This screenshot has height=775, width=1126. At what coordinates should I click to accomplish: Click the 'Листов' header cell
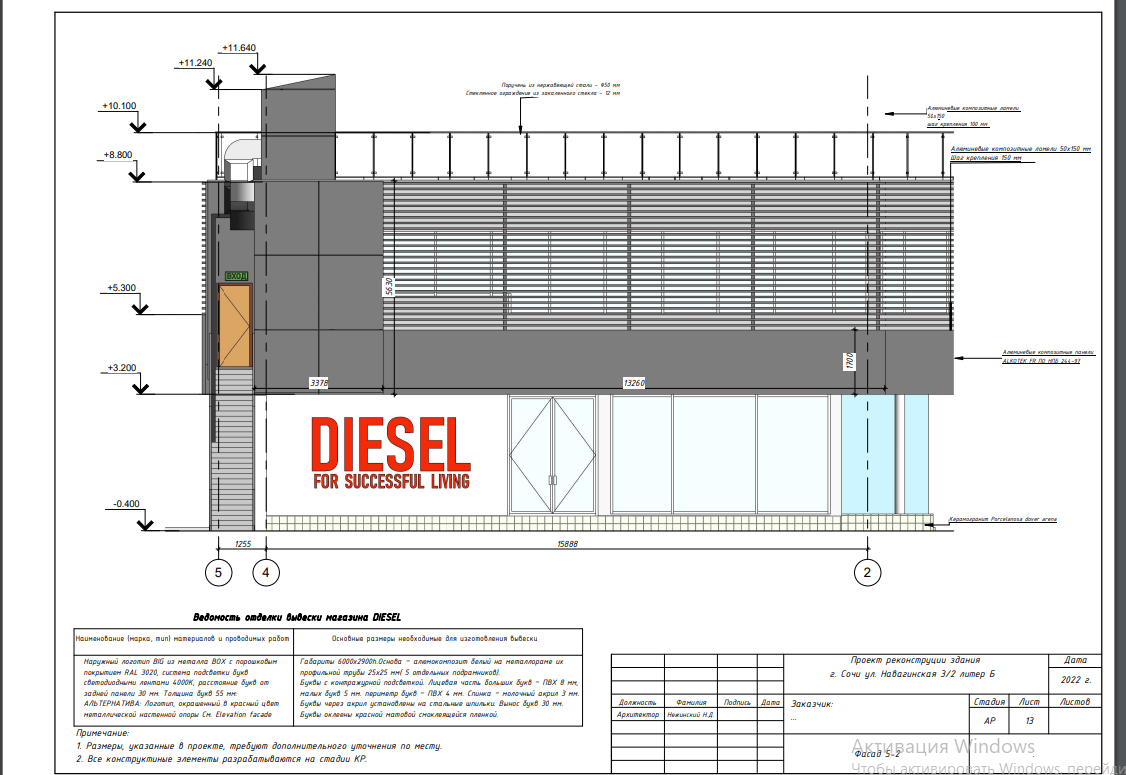1074,702
